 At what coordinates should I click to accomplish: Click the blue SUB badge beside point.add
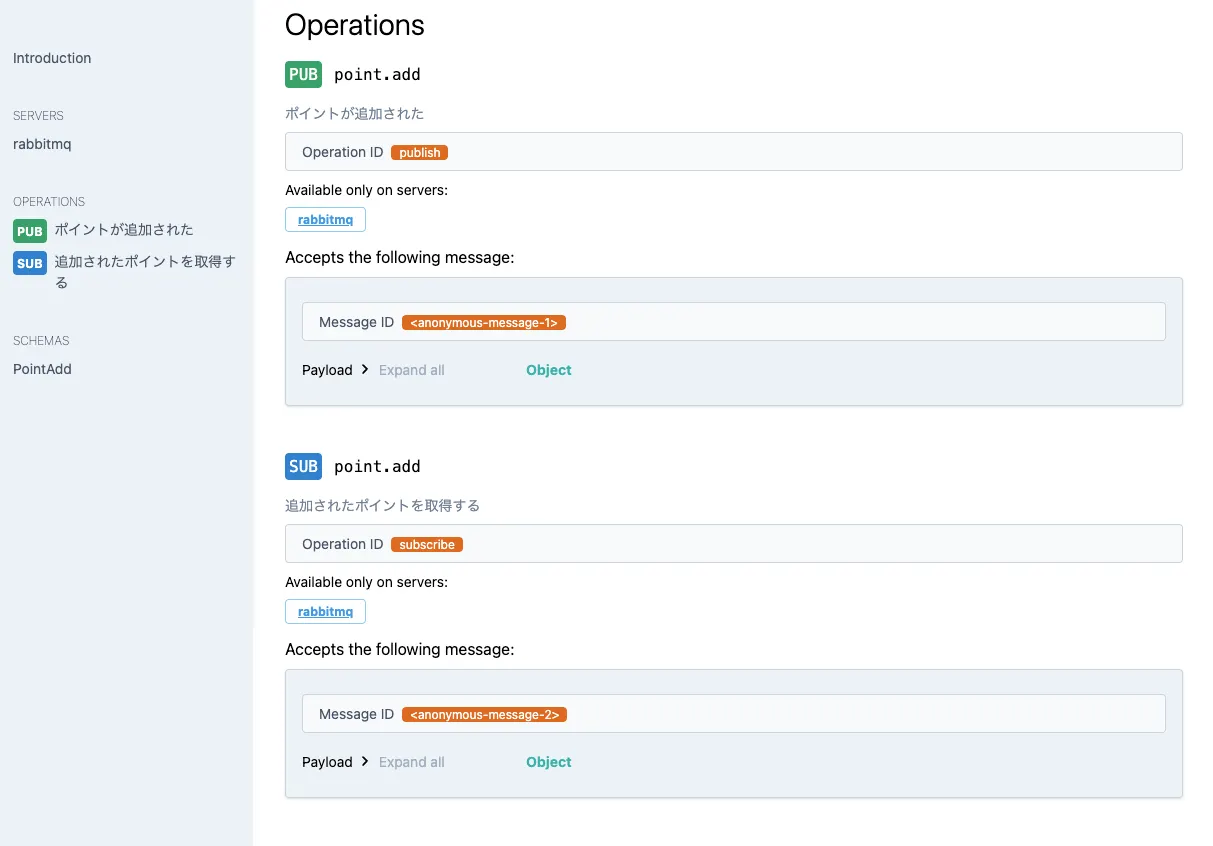[303, 466]
